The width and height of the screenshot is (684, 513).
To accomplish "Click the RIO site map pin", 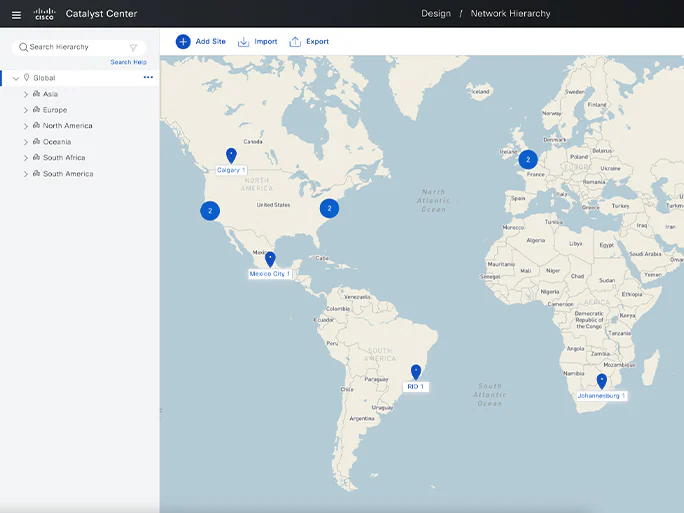I will pos(416,372).
